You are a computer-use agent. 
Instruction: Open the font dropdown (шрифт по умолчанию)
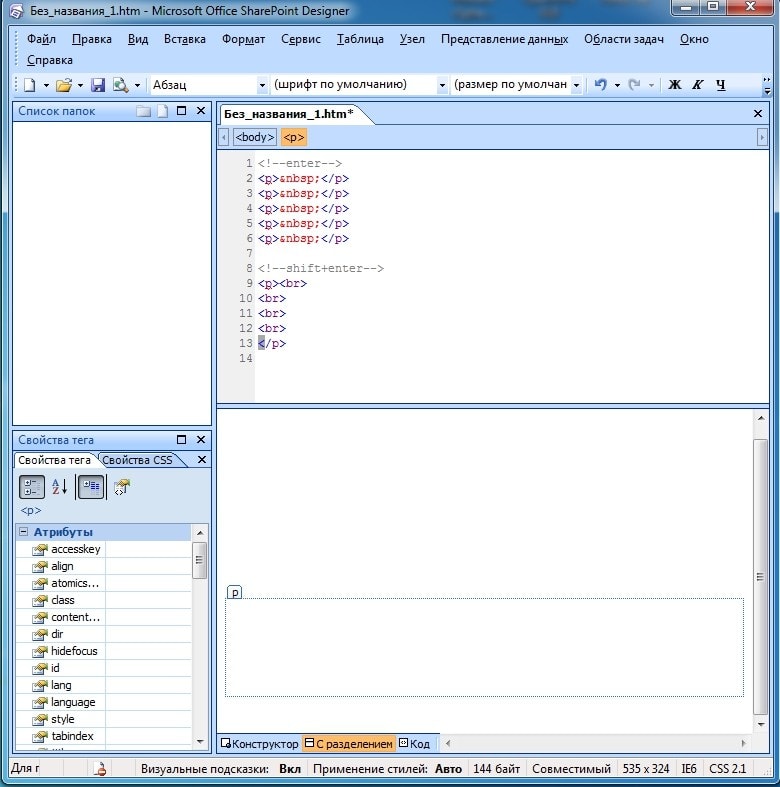(x=443, y=86)
